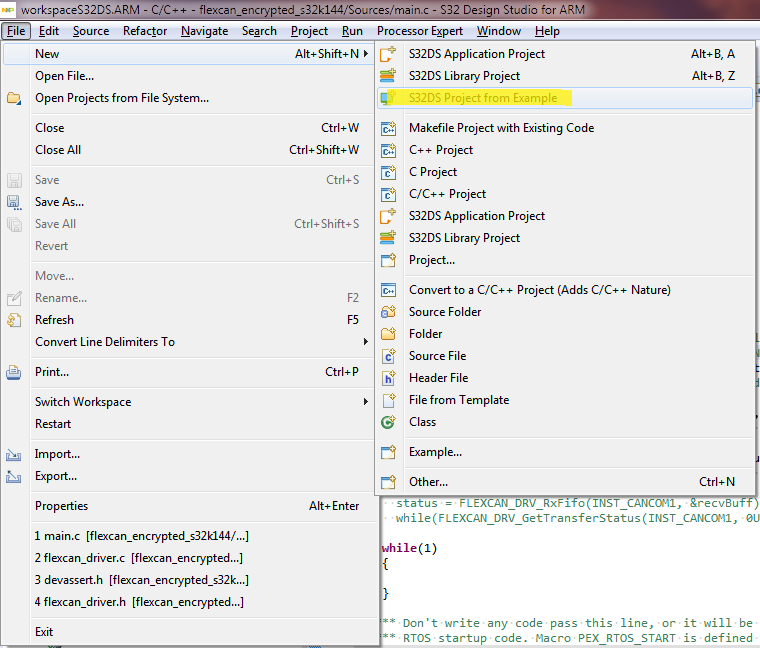Select S32DS Library Project without shortcut
Screen dimensions: 760x648
pos(565,238)
